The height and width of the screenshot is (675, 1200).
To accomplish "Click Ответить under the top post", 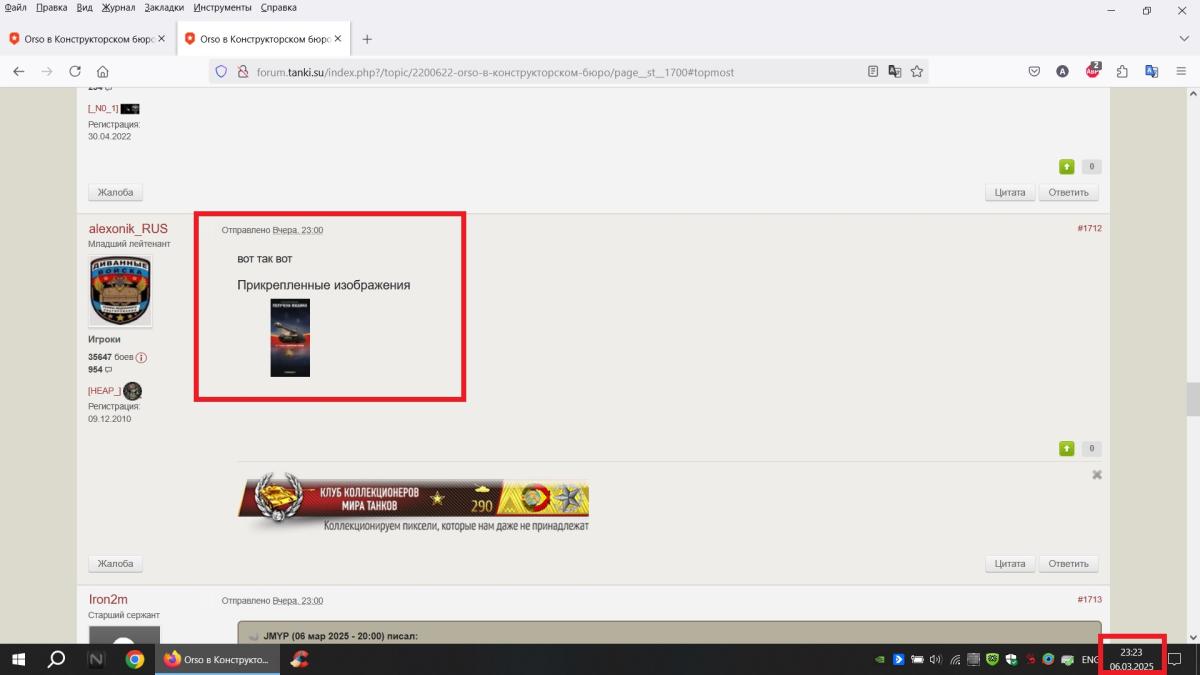I will [x=1069, y=192].
